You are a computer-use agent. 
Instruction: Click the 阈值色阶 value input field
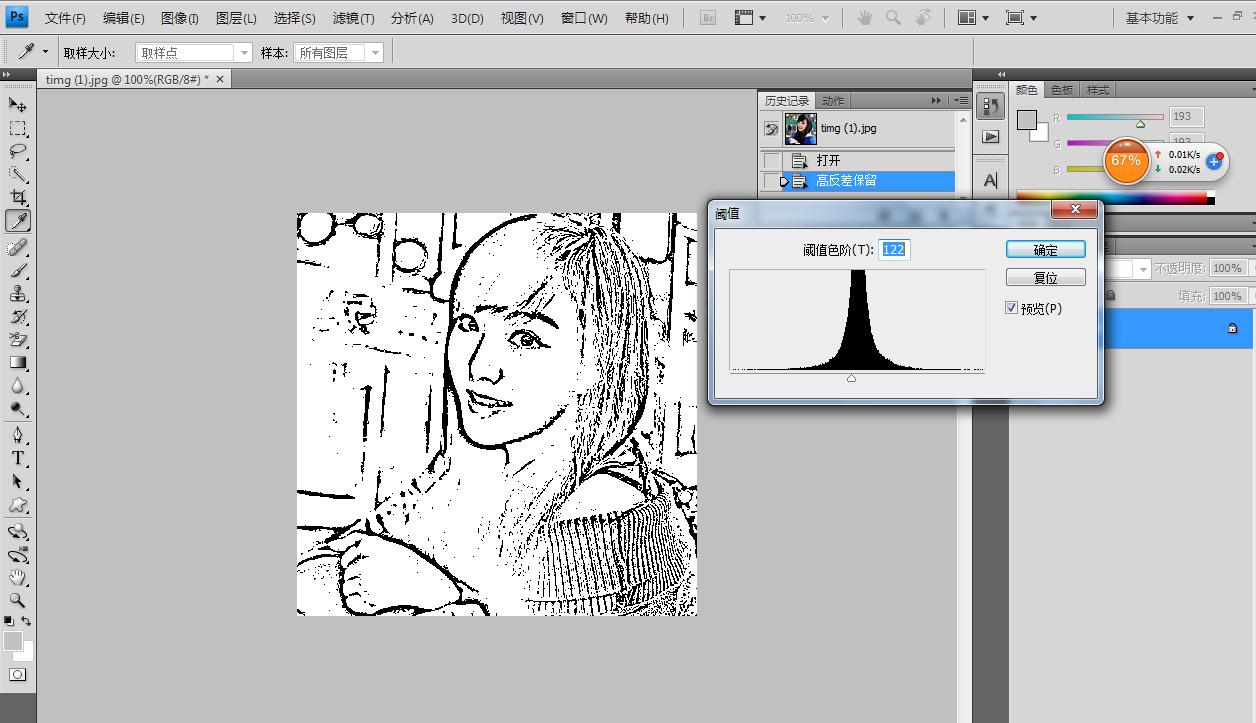tap(894, 250)
